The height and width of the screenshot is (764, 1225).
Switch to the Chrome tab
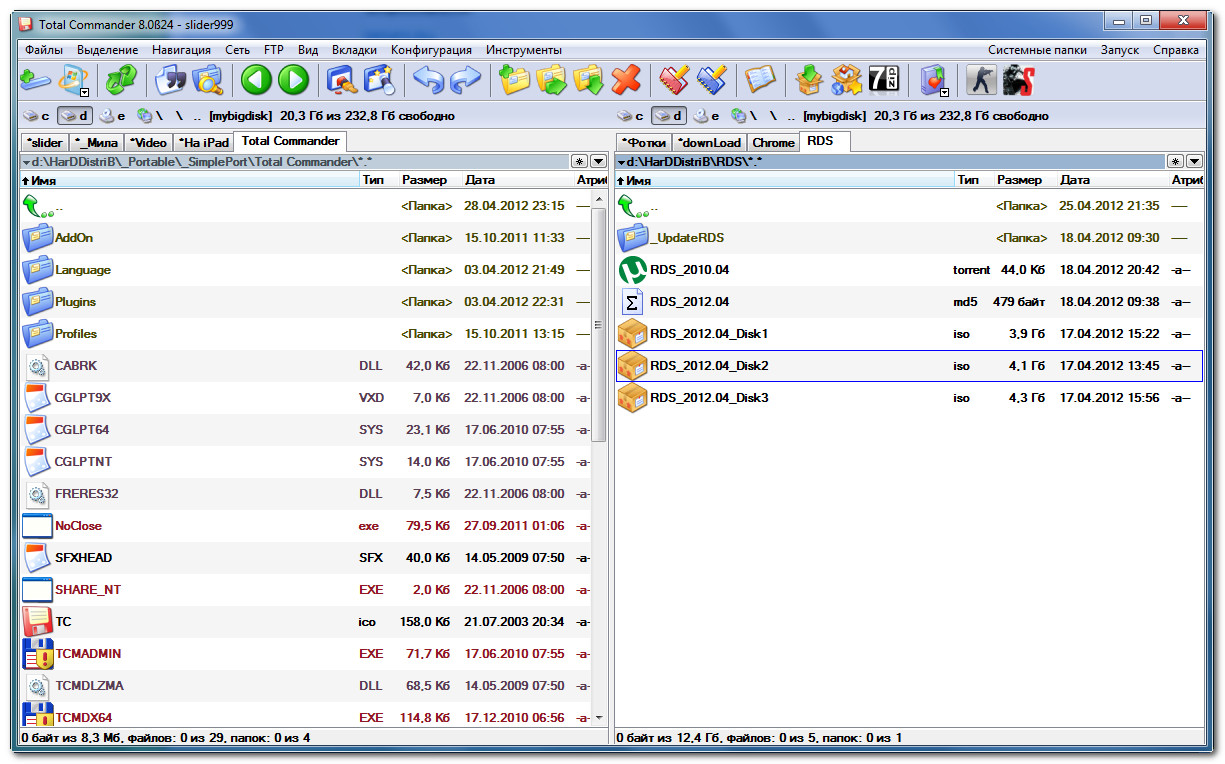773,143
